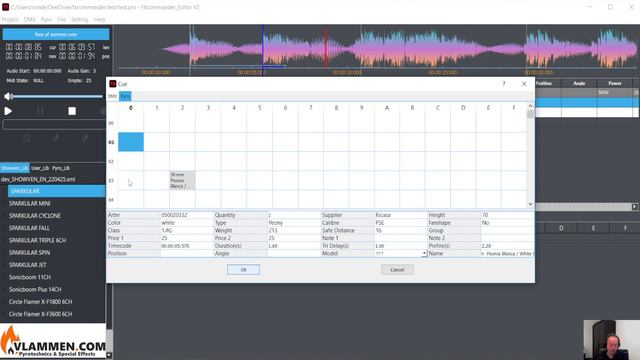Dismiss the dialog with Cancel button

click(397, 270)
